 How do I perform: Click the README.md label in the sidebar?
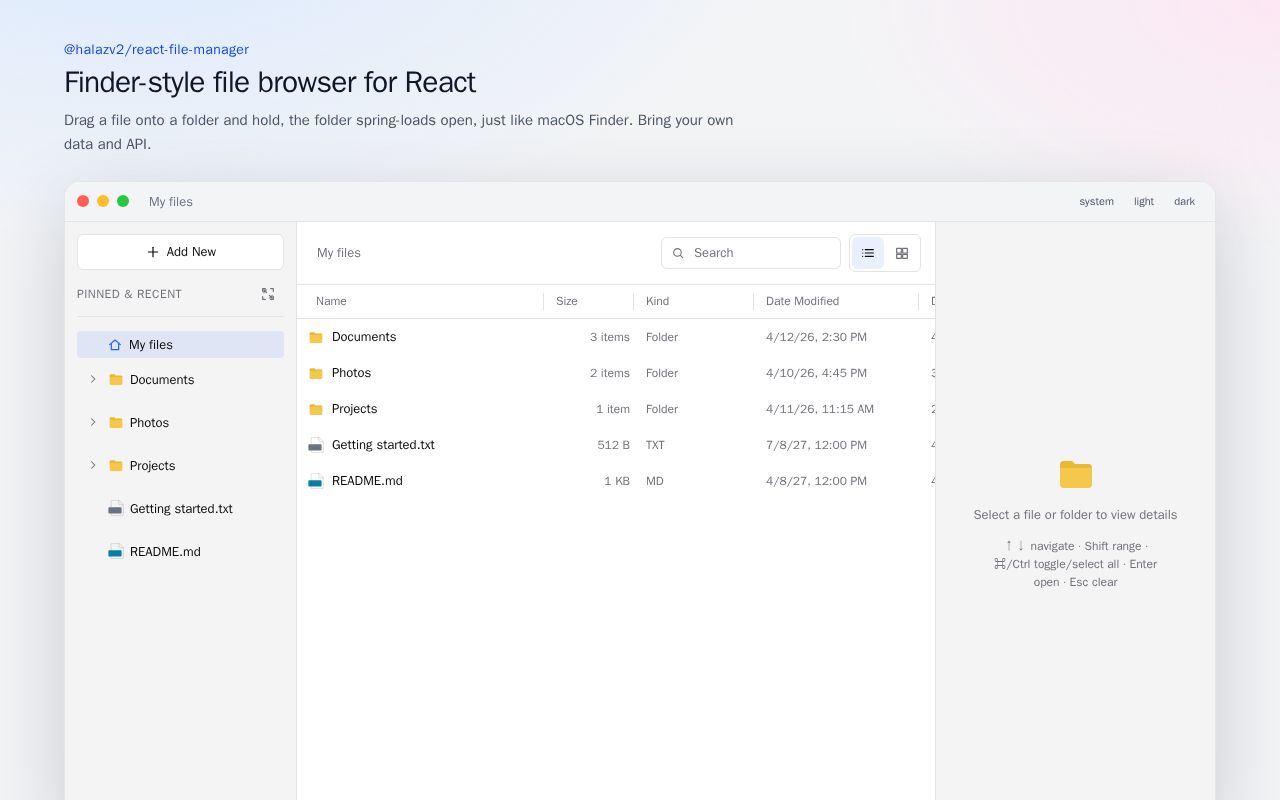pos(165,552)
